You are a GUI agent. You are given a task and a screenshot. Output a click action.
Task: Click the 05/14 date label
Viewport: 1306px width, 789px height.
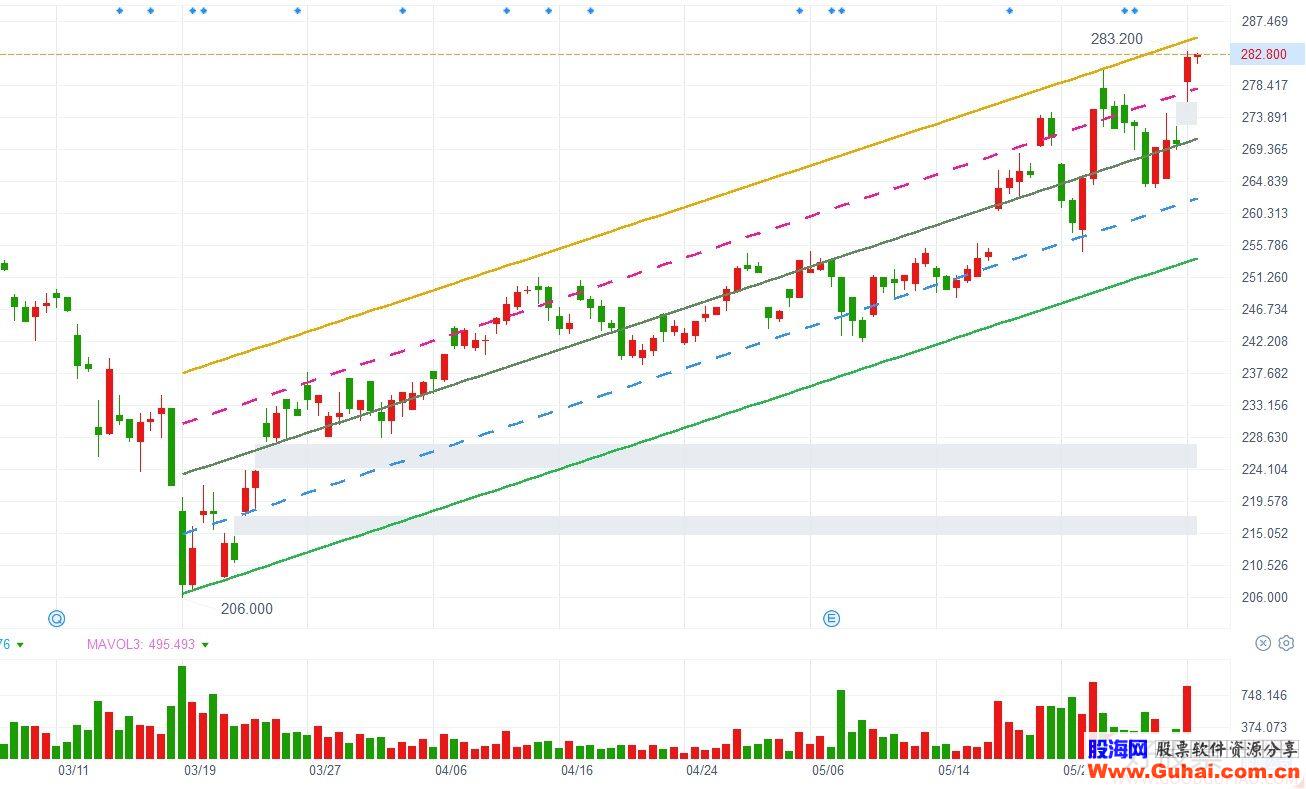point(954,770)
